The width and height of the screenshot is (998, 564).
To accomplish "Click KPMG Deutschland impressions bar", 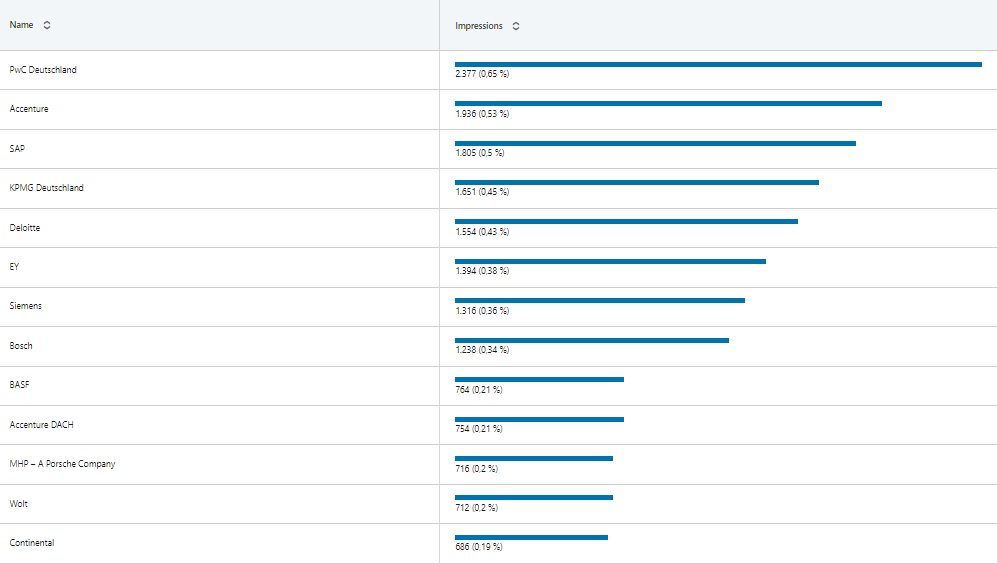I will (x=636, y=183).
